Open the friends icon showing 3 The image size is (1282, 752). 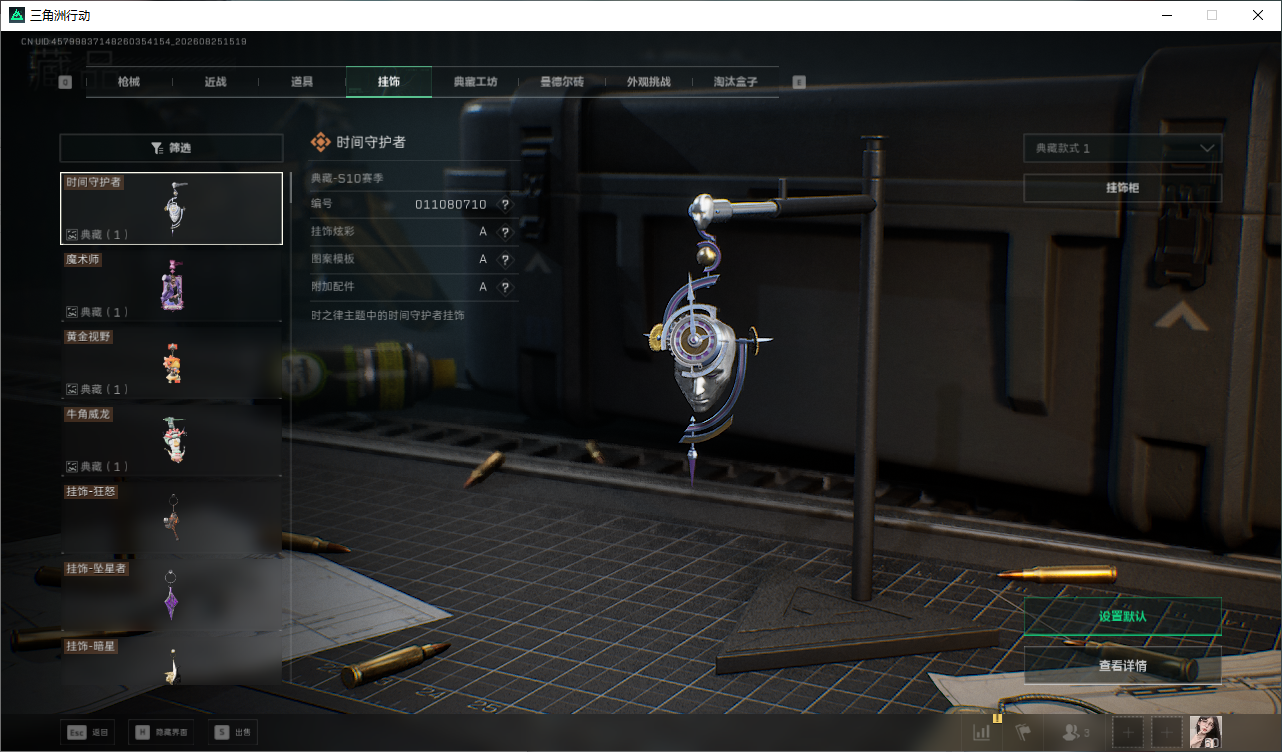pos(1075,733)
